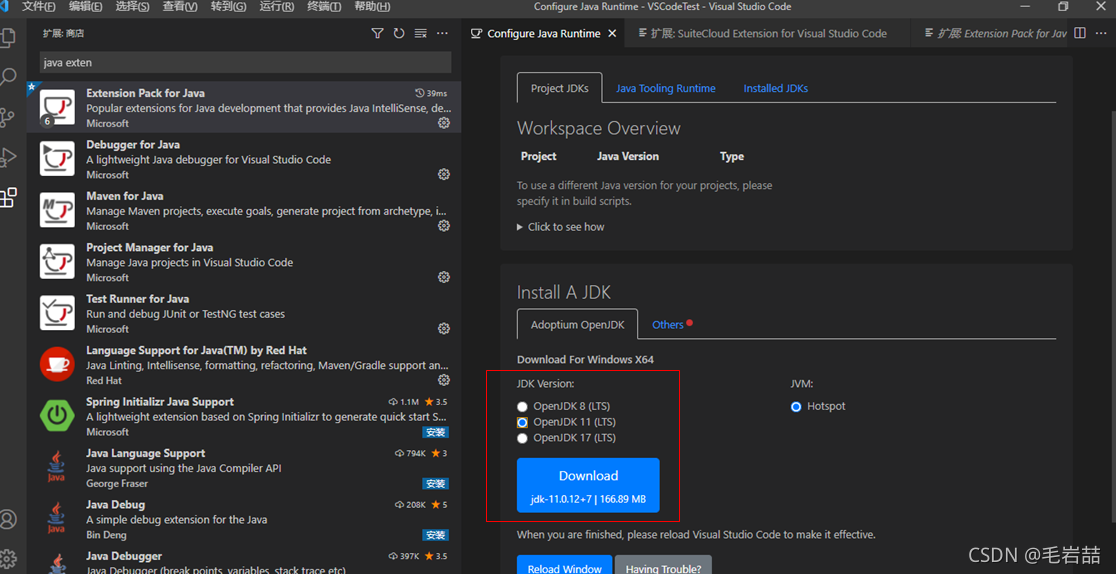
Task: Open 查看(V) menu
Action: pyautogui.click(x=180, y=6)
